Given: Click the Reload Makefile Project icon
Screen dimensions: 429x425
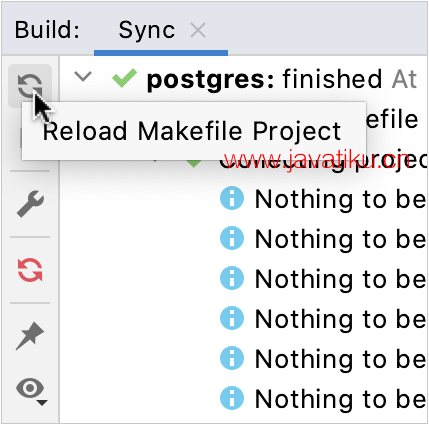Looking at the screenshot, I should [x=30, y=86].
